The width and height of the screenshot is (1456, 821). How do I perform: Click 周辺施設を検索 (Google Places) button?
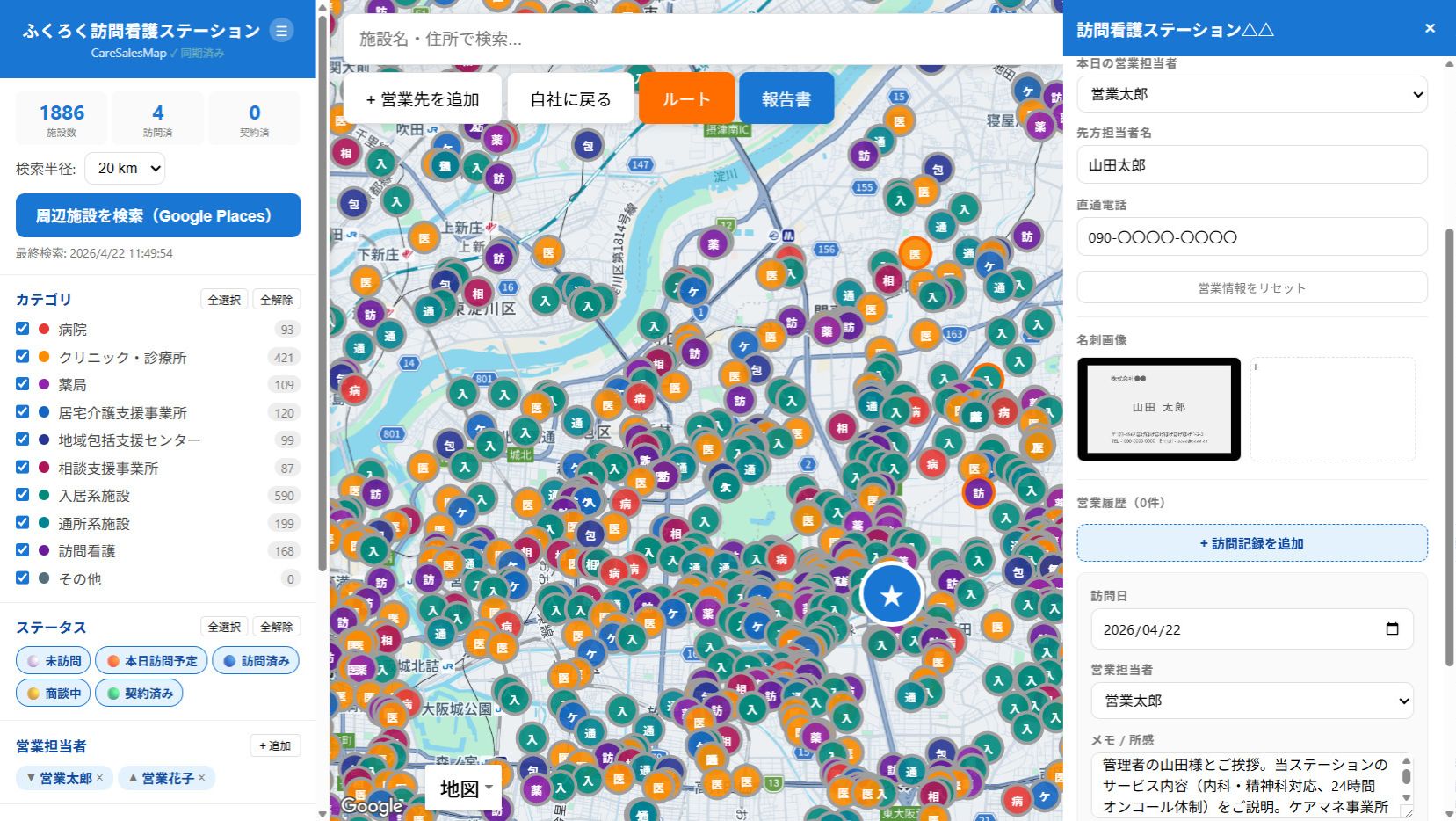point(158,216)
